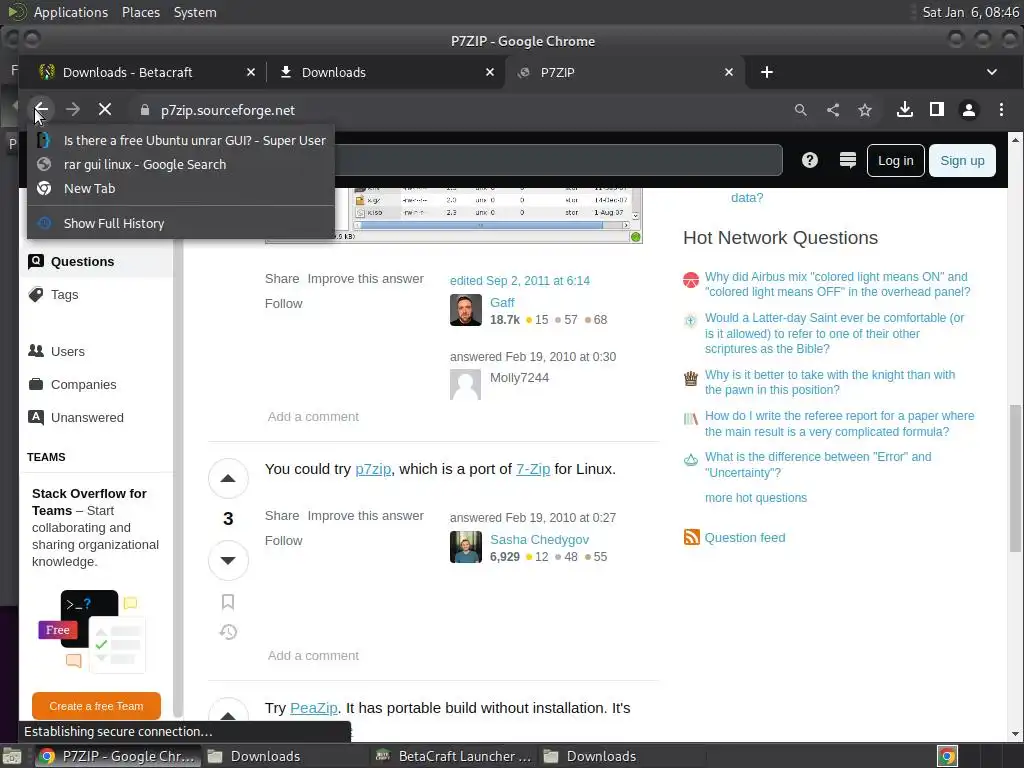Select Show Full History
The image size is (1024, 768).
pyautogui.click(x=181, y=223)
